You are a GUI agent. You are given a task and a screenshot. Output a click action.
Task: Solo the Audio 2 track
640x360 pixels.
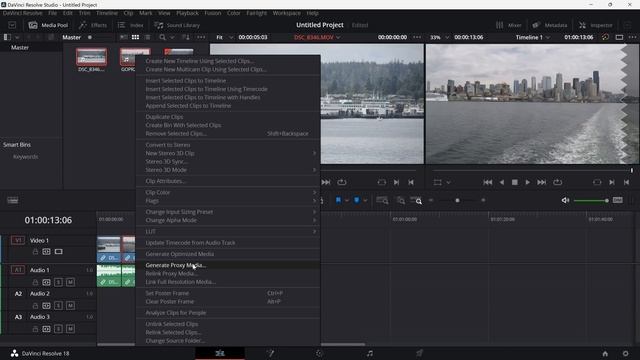coord(58,305)
